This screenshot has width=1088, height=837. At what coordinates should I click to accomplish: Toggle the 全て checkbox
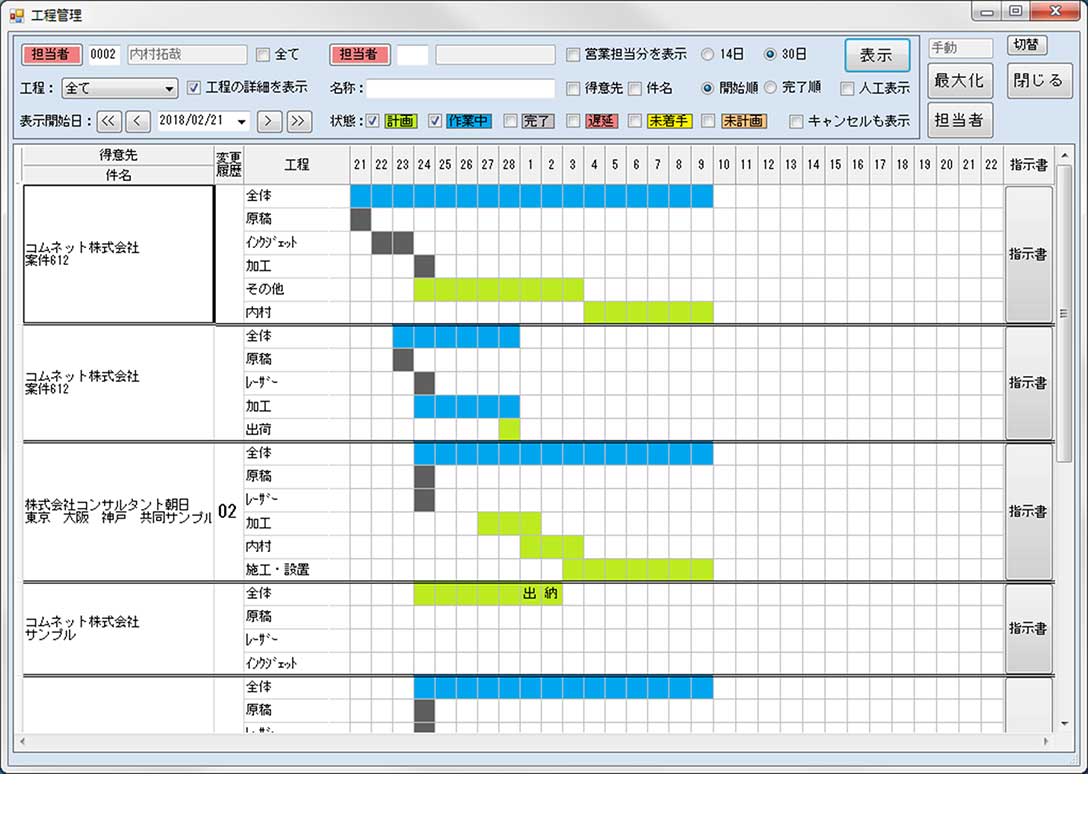[x=262, y=54]
